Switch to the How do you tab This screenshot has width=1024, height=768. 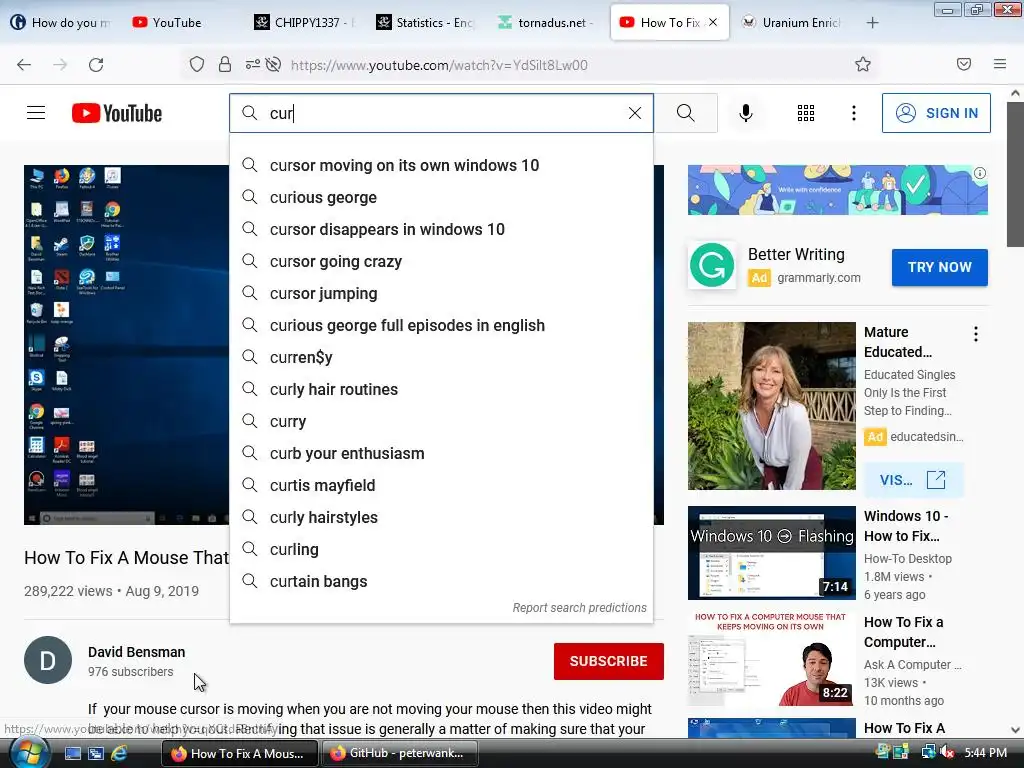61,23
